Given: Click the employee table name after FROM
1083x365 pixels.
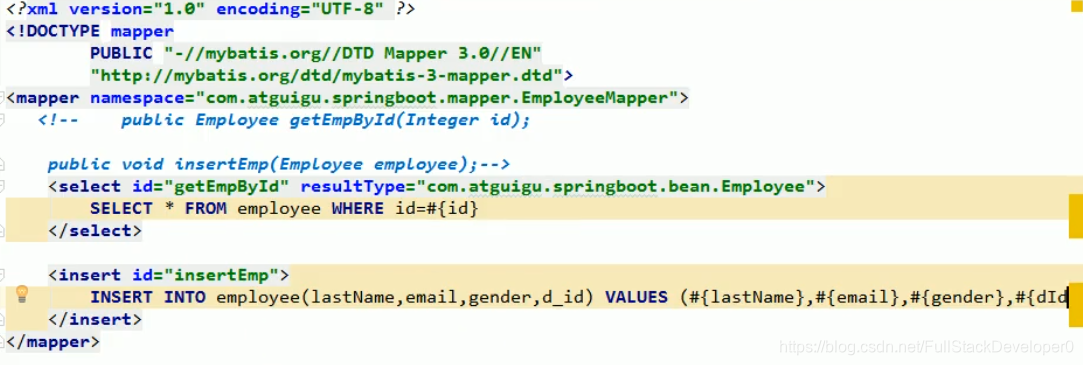Looking at the screenshot, I should [279, 208].
